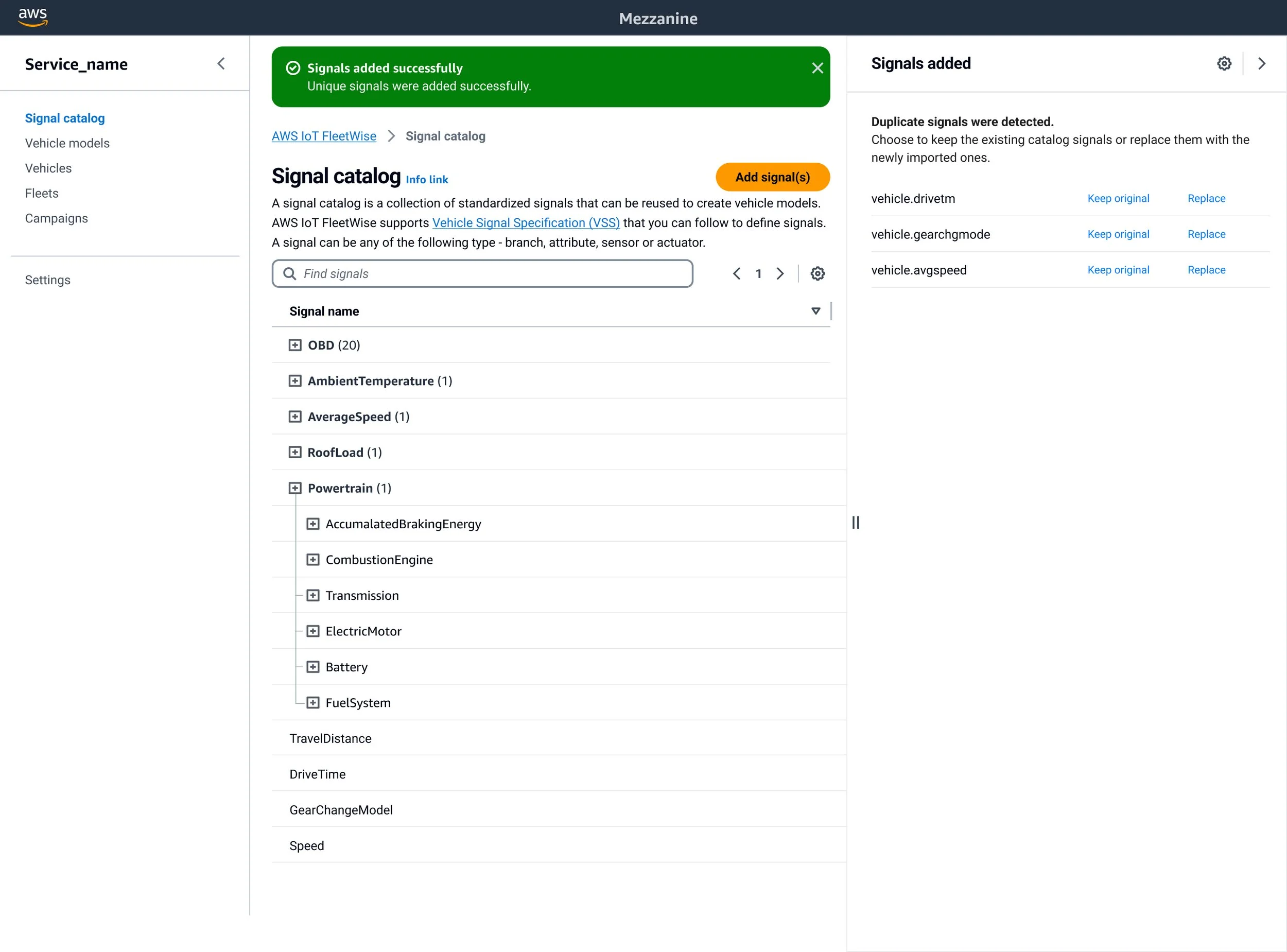Go to previous page of signals

click(x=736, y=274)
